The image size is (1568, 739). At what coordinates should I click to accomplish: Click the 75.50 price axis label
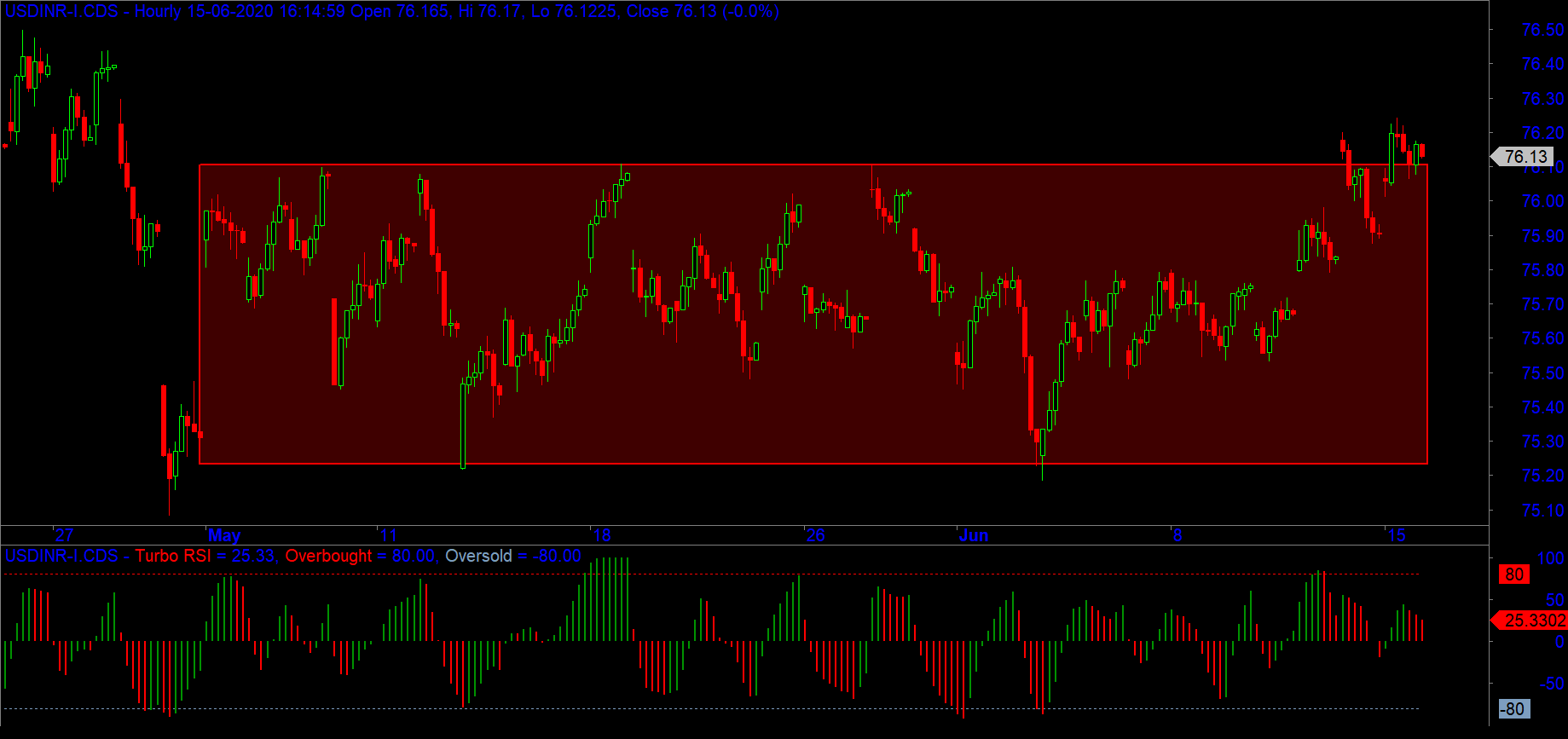tap(1542, 373)
